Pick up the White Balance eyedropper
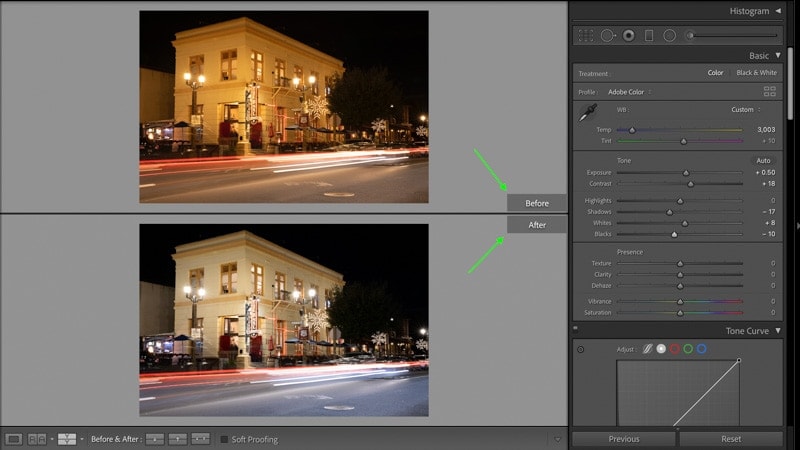800x450 pixels. click(587, 113)
